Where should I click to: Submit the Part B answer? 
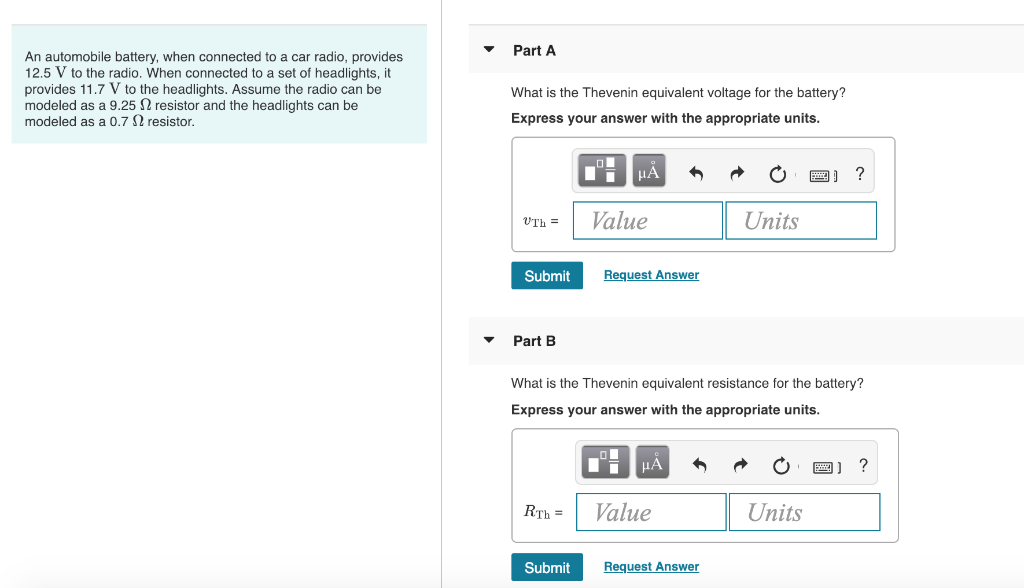(x=547, y=567)
